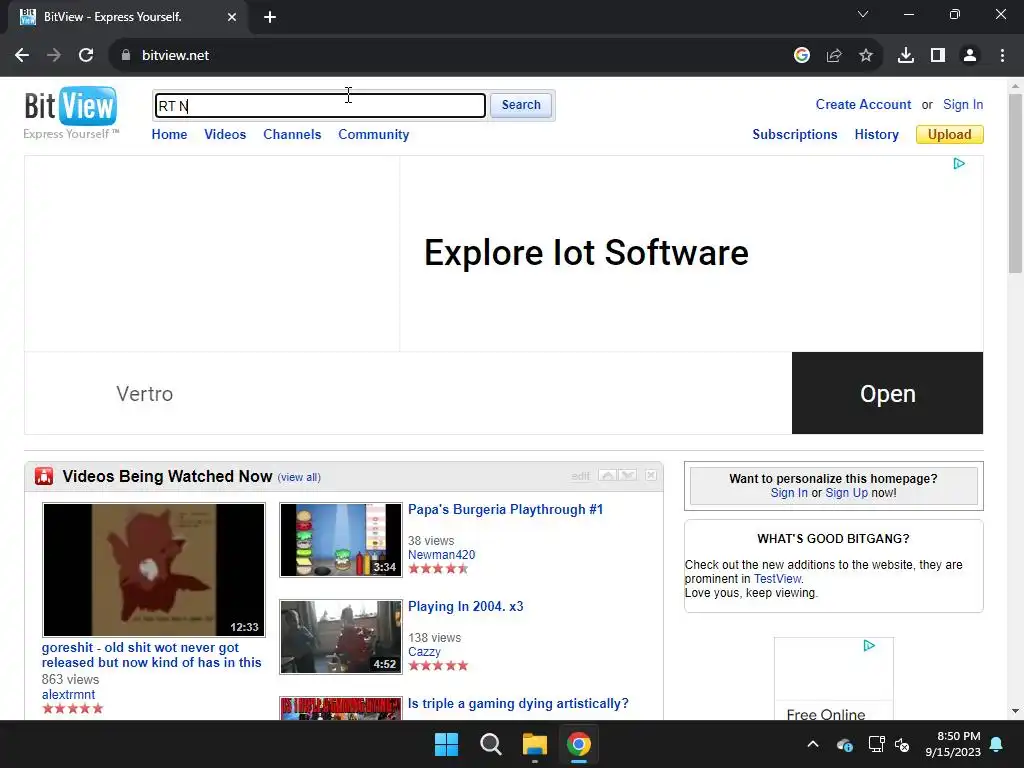Image resolution: width=1024 pixels, height=768 pixels.
Task: Open the clock and date panel
Action: (953, 744)
